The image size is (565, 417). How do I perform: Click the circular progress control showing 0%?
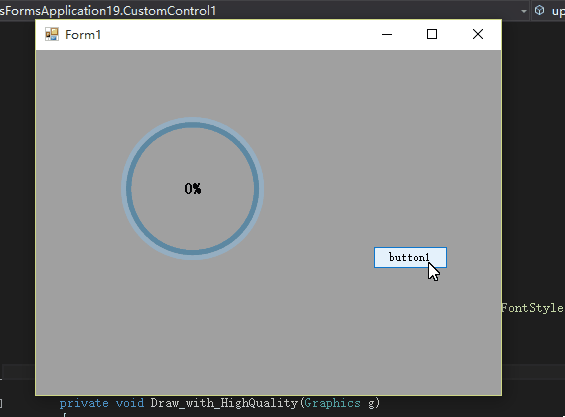point(192,188)
